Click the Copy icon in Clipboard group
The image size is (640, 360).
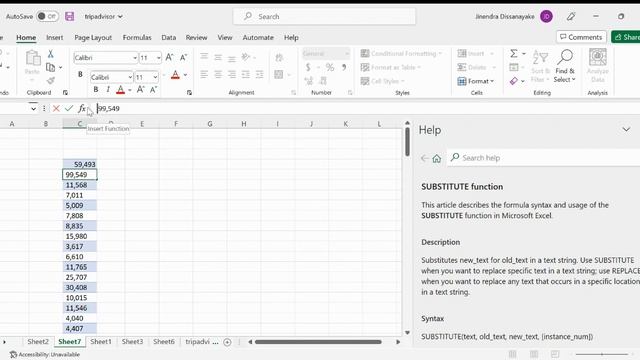[51, 67]
